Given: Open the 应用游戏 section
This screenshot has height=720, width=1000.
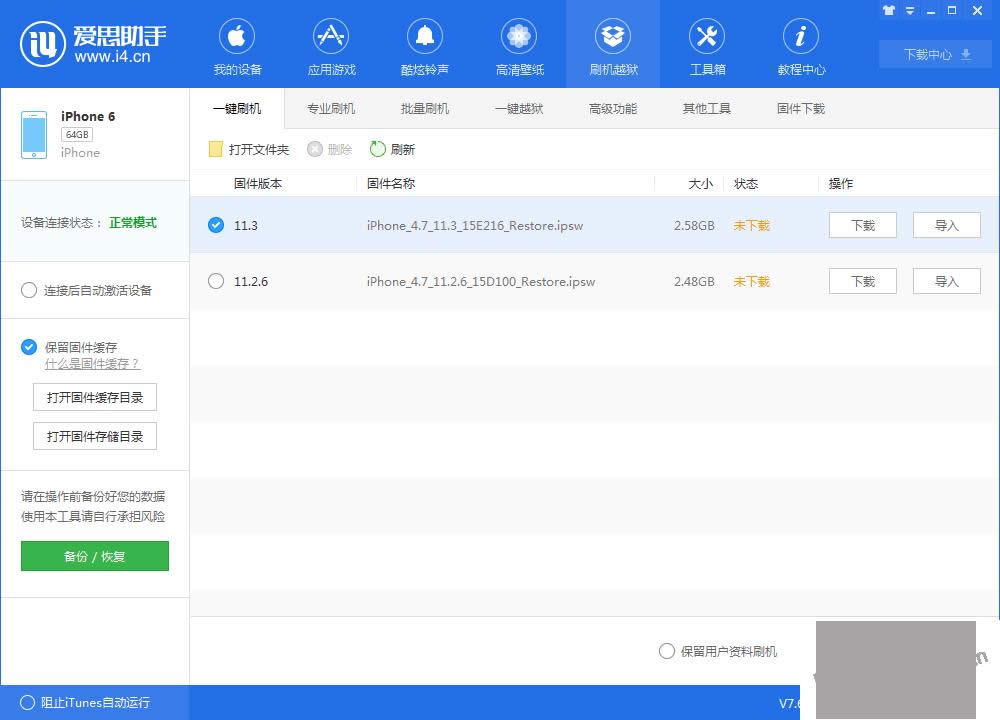Looking at the screenshot, I should click(331, 48).
